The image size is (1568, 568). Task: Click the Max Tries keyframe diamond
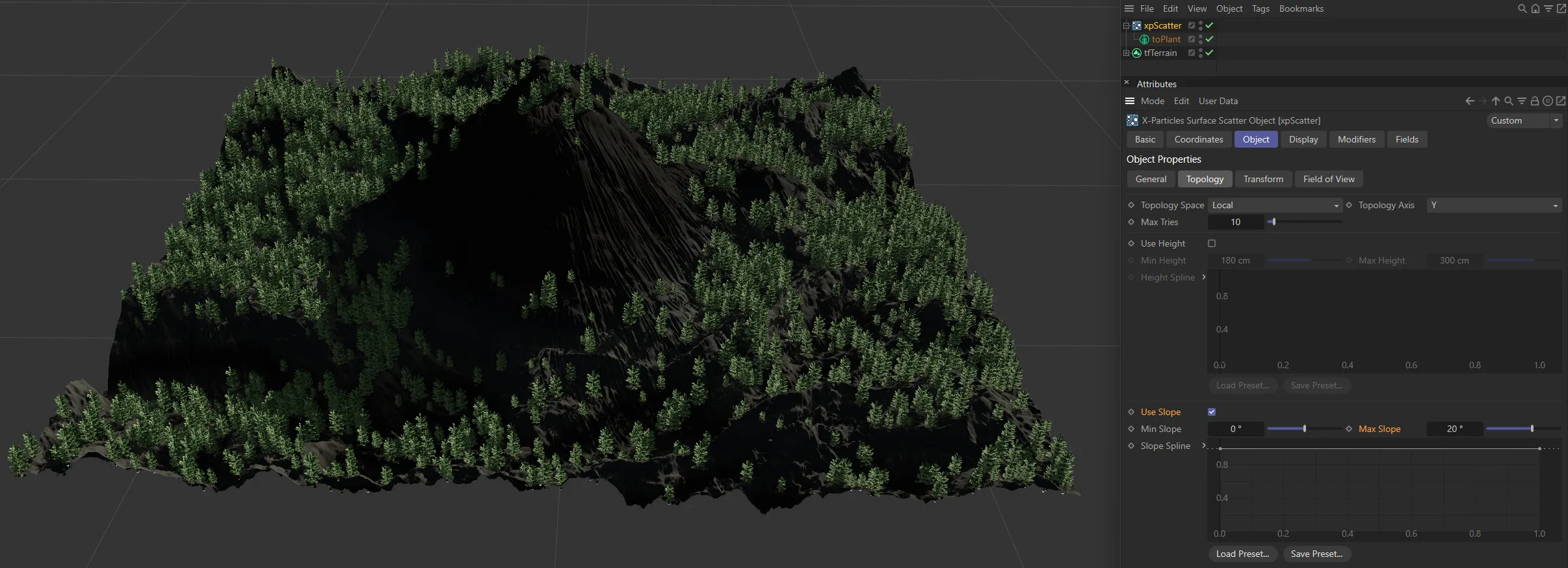point(1131,222)
